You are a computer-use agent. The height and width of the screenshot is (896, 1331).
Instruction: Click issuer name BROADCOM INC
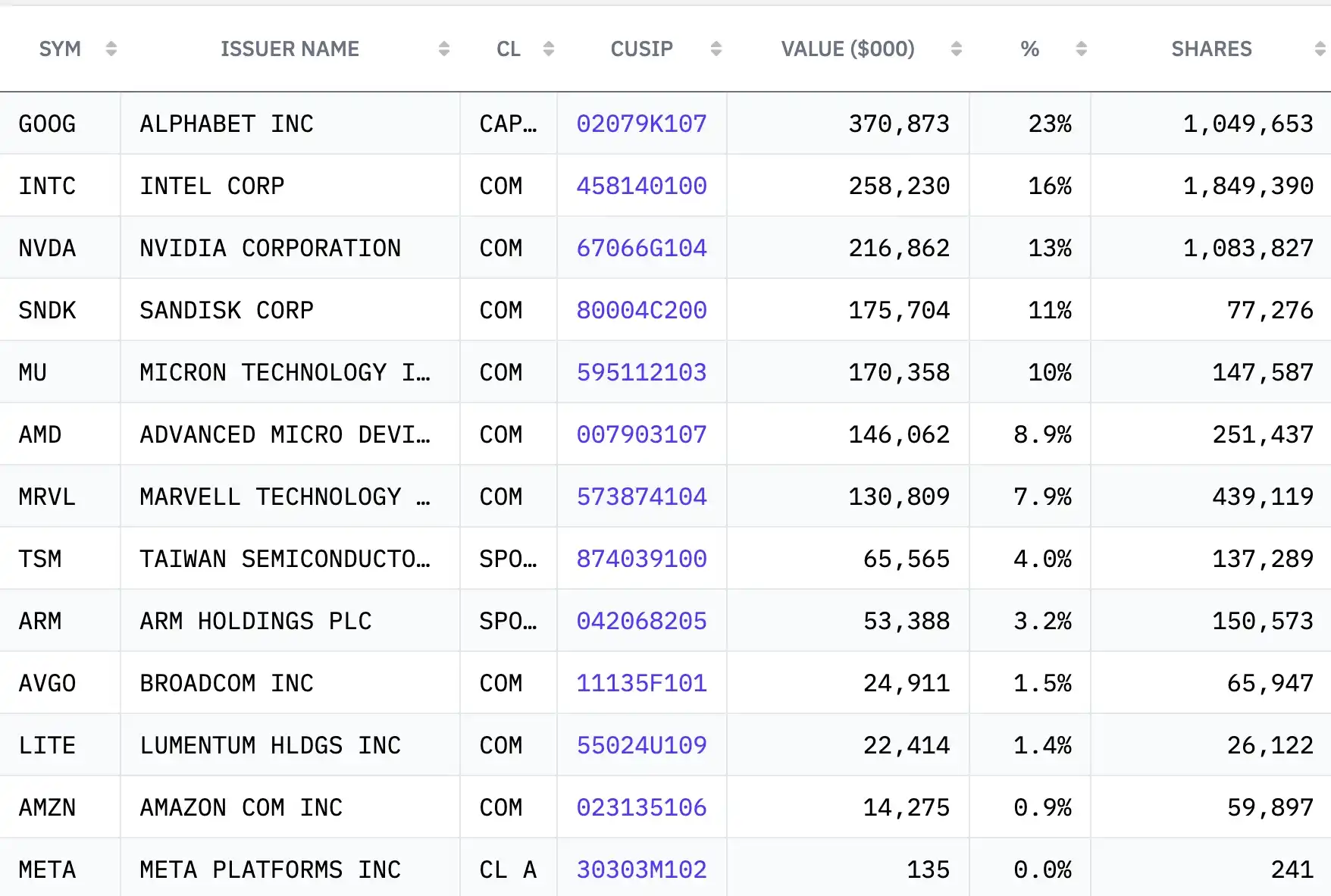pyautogui.click(x=227, y=683)
